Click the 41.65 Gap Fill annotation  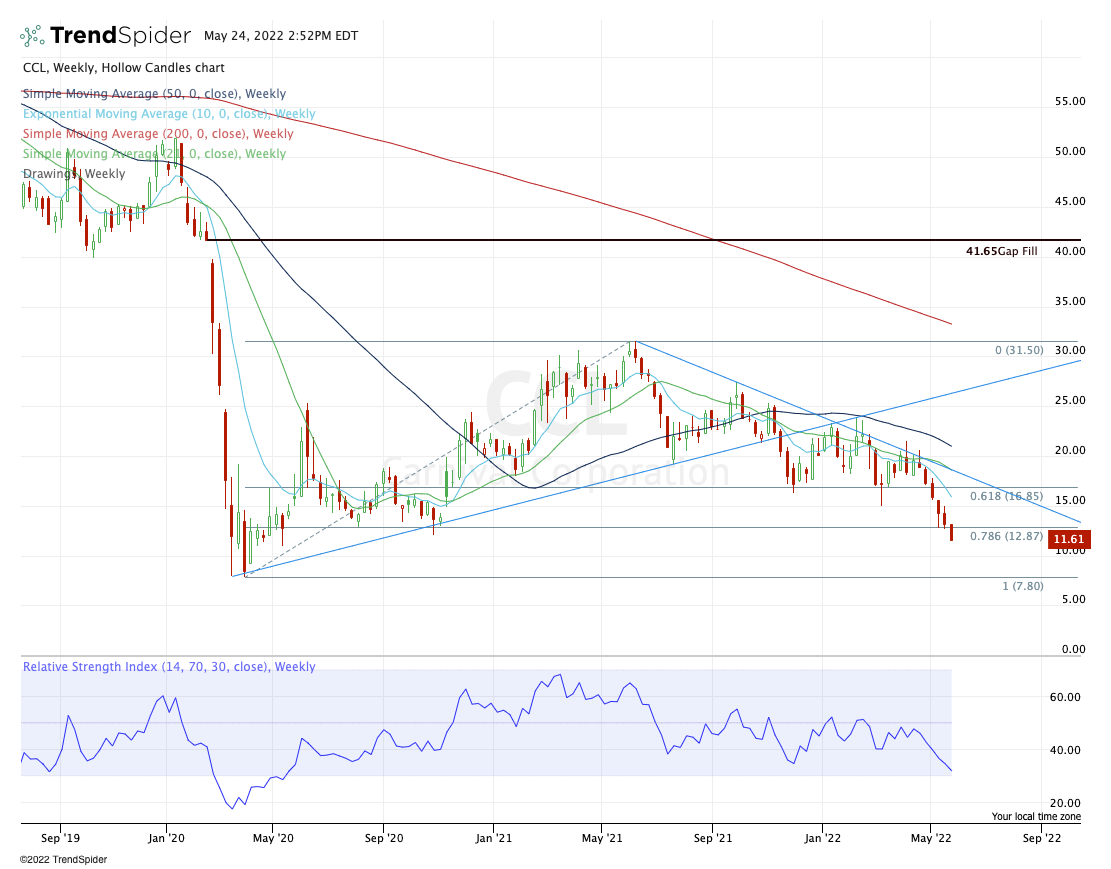pos(1001,251)
